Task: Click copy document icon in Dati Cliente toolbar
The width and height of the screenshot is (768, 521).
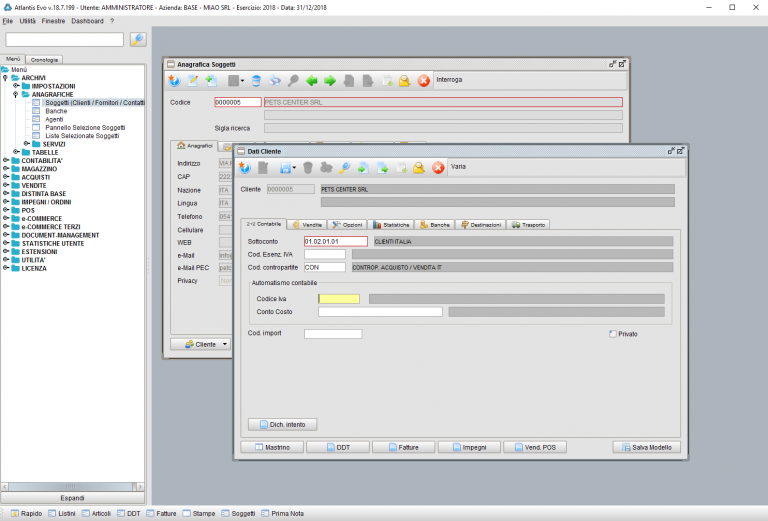Action: tap(401, 168)
